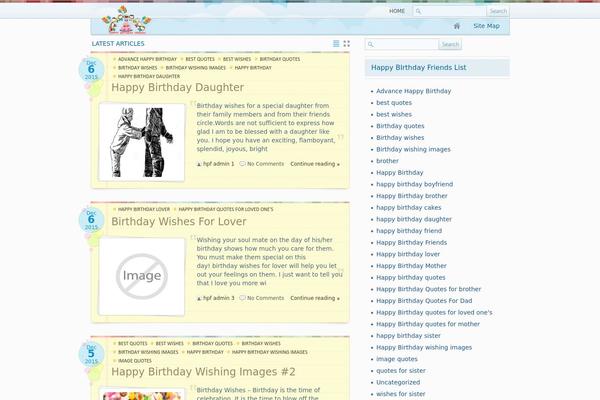
Task: Click the top header search field
Action: 450,11
